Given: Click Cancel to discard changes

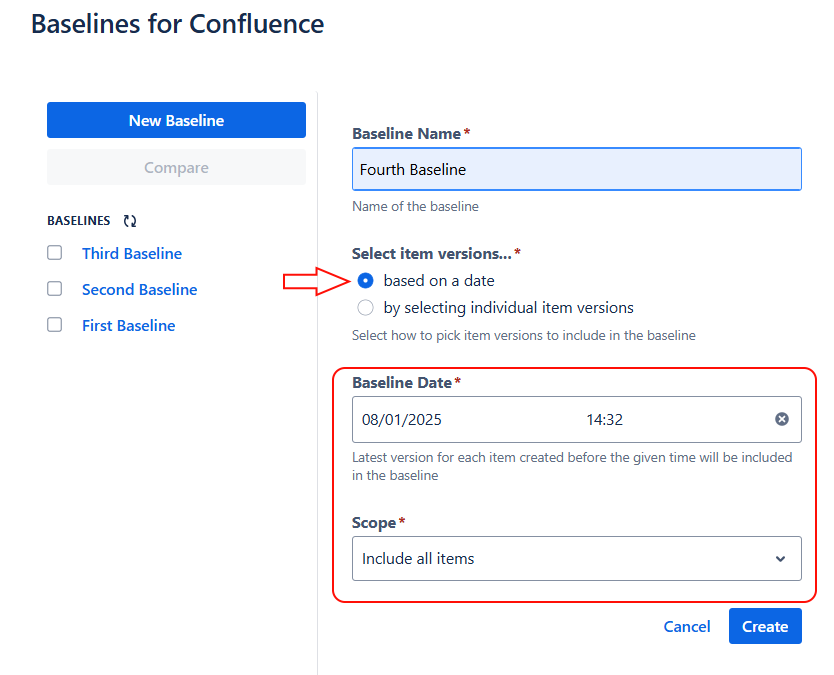Looking at the screenshot, I should [x=687, y=626].
